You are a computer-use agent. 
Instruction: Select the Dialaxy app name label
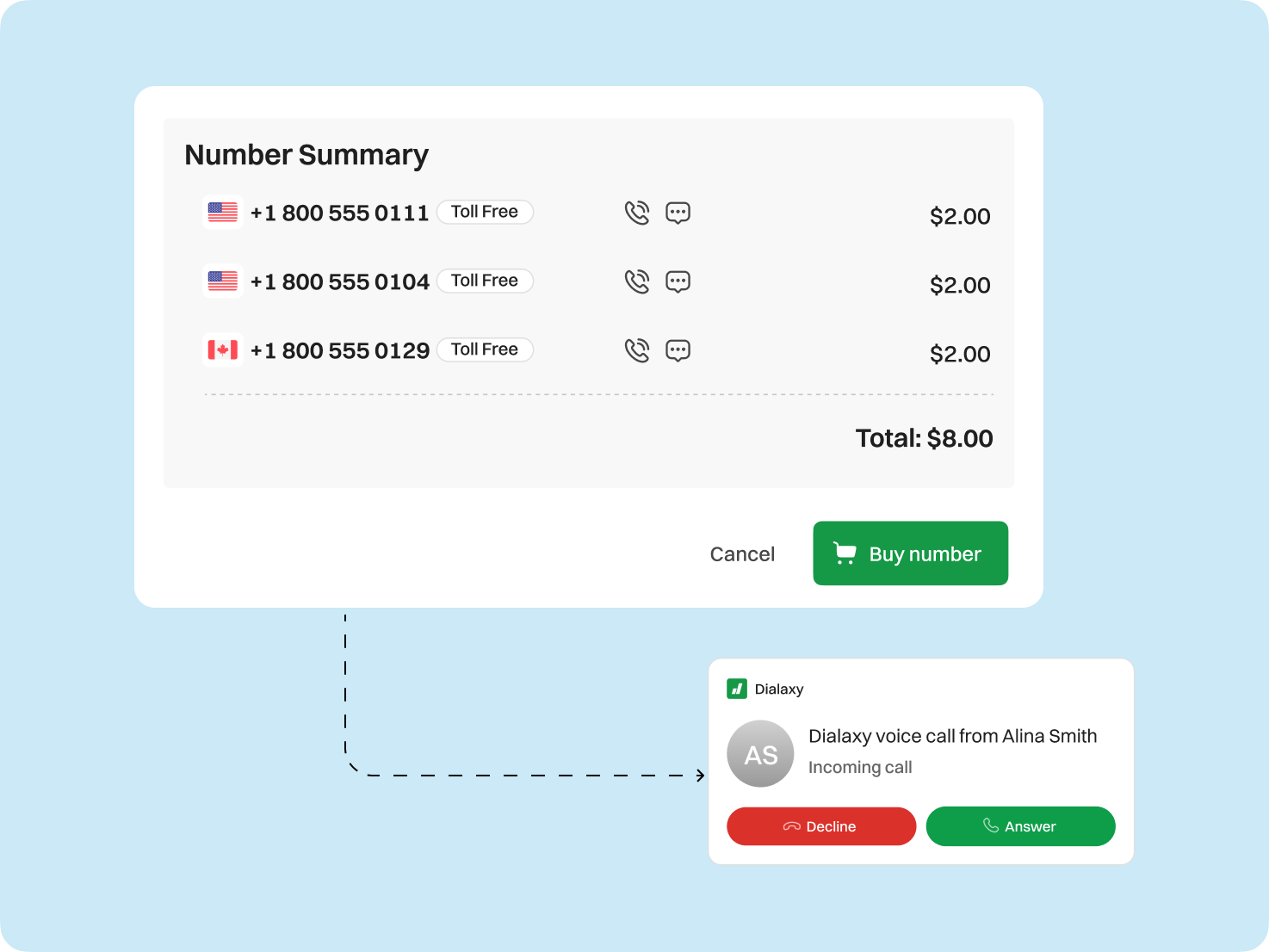click(778, 689)
